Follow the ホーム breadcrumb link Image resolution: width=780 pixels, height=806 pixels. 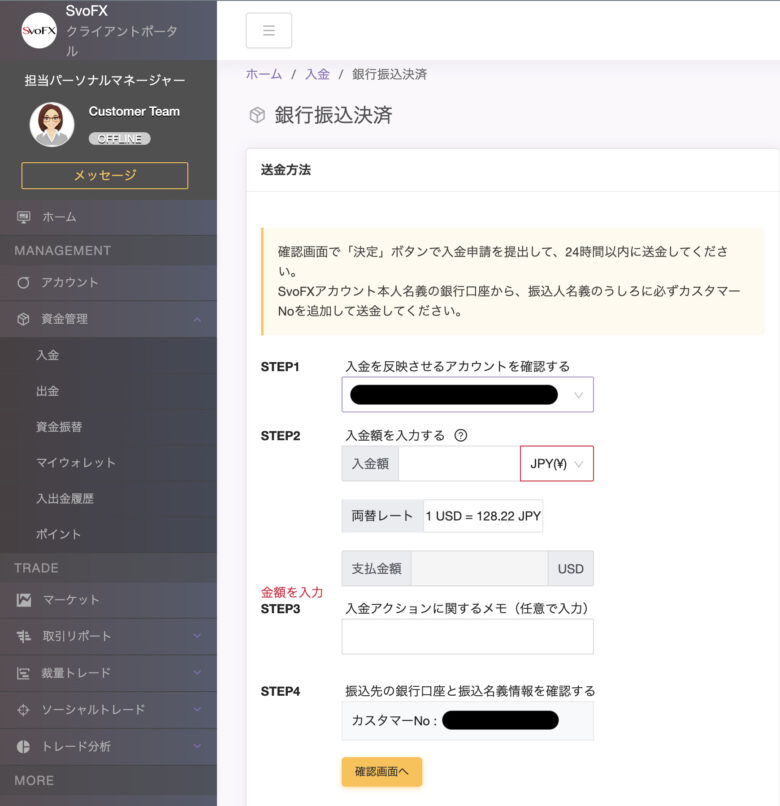264,75
